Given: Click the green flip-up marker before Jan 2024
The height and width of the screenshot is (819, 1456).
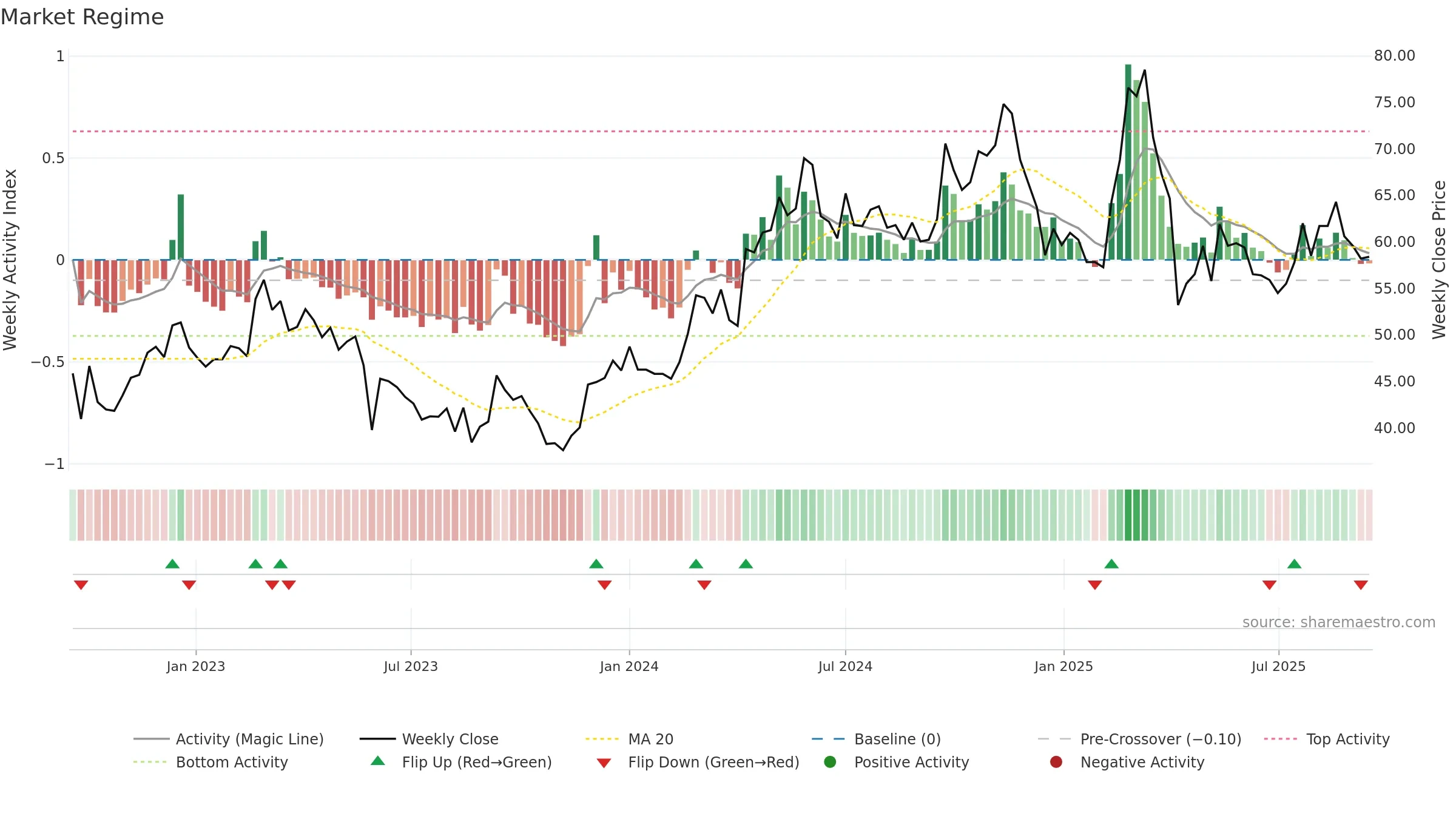Looking at the screenshot, I should (x=596, y=564).
